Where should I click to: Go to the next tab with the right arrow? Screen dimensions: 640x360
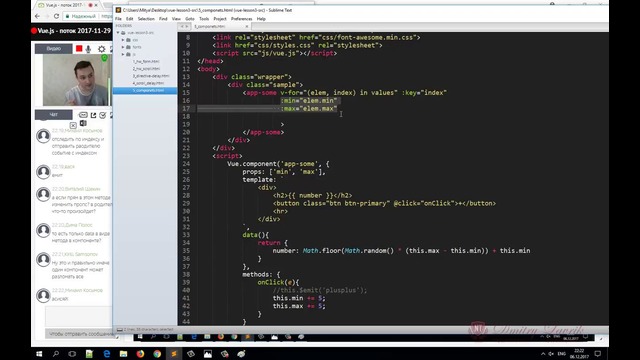coord(187,27)
